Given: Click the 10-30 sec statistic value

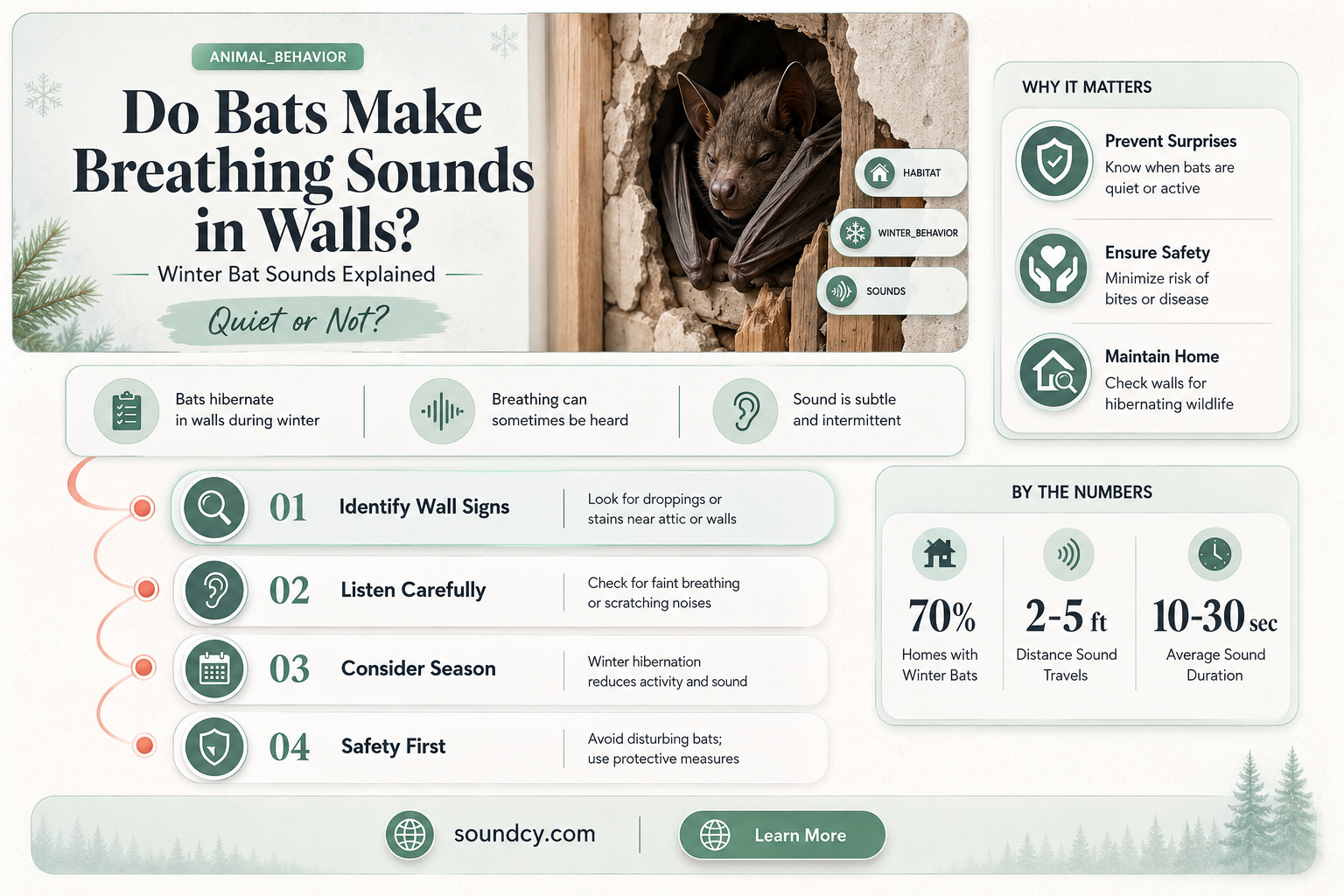Looking at the screenshot, I should coord(1214,616).
